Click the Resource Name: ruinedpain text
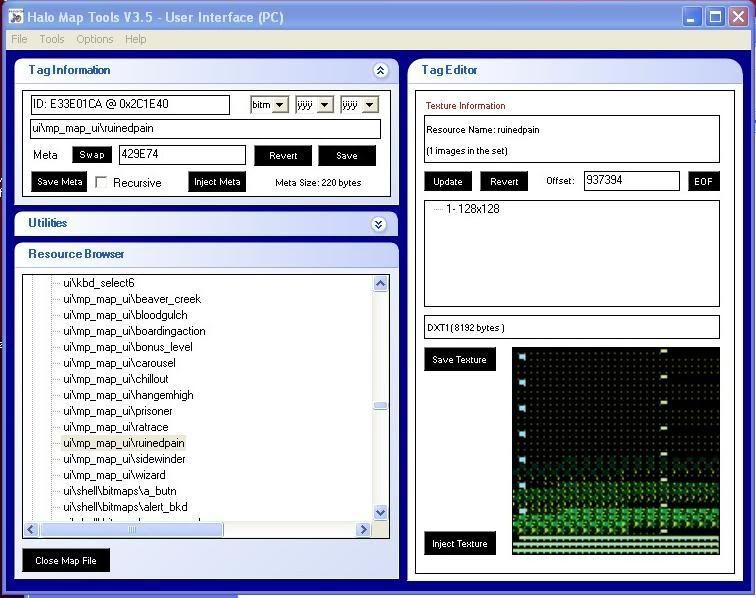 coord(483,130)
